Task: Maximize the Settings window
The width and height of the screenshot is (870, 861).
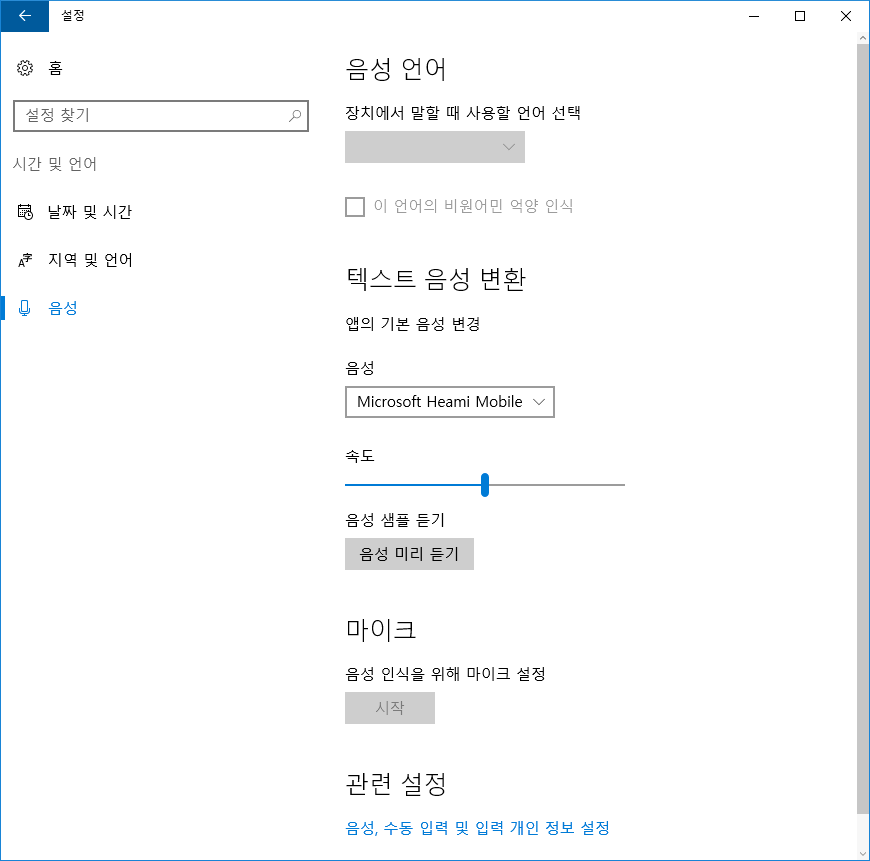Action: click(799, 16)
